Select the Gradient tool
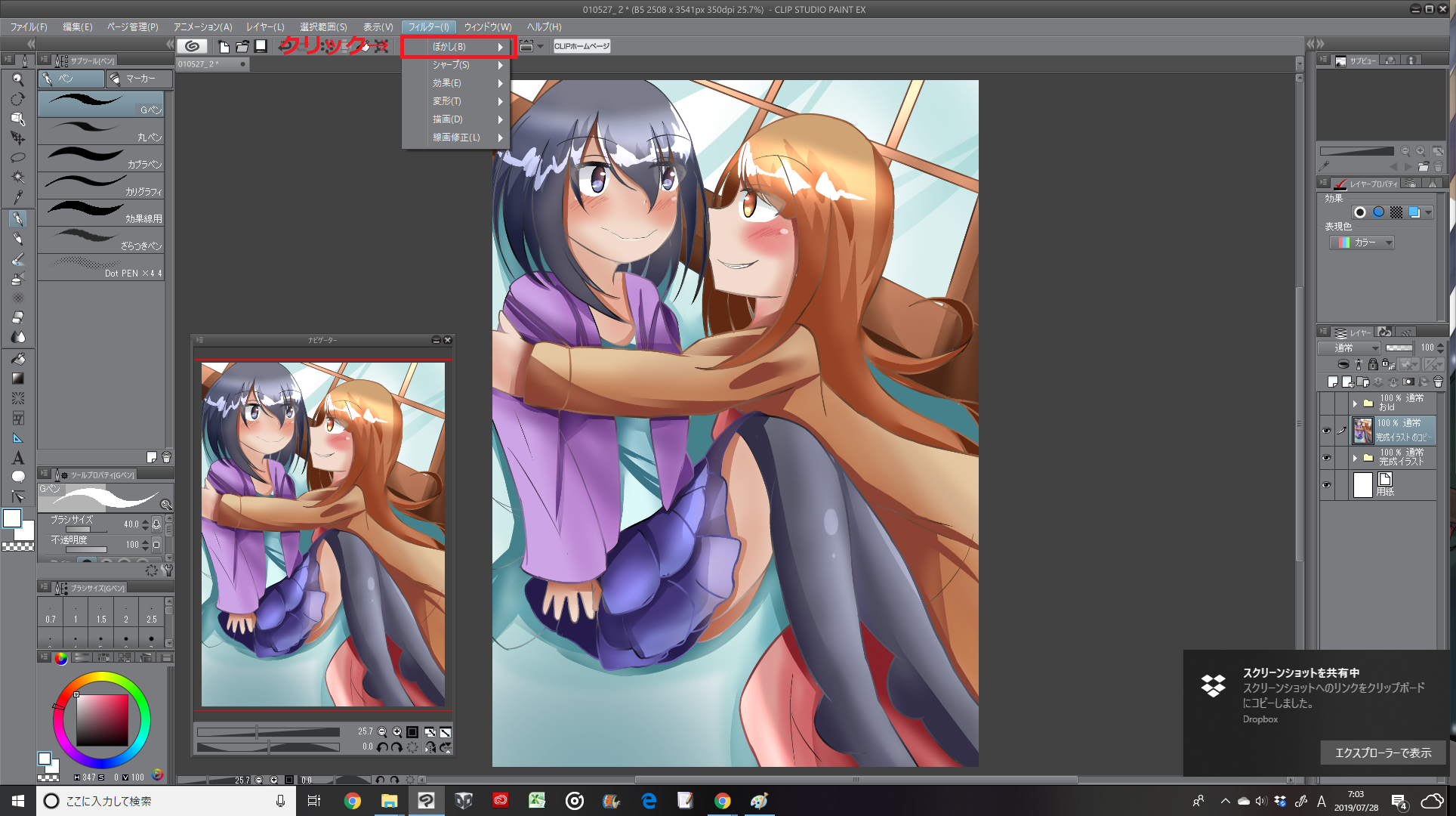Screen dimensions: 1456x816 tap(18, 379)
